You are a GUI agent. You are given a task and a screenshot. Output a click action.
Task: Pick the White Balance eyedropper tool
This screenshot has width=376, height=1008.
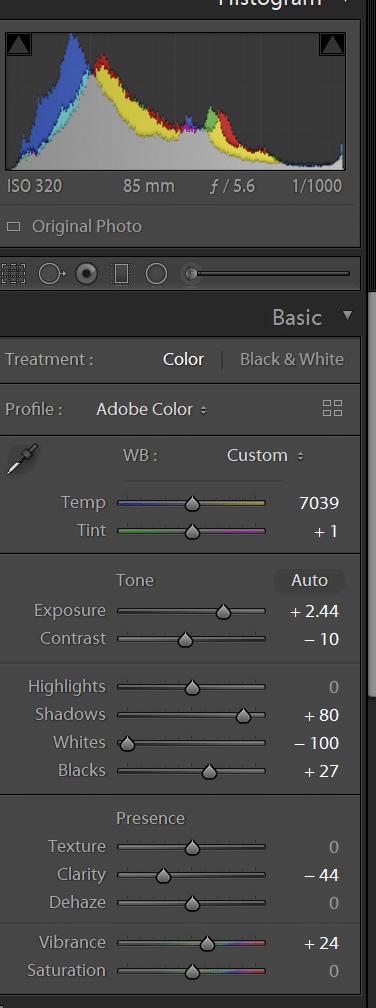coord(22,459)
